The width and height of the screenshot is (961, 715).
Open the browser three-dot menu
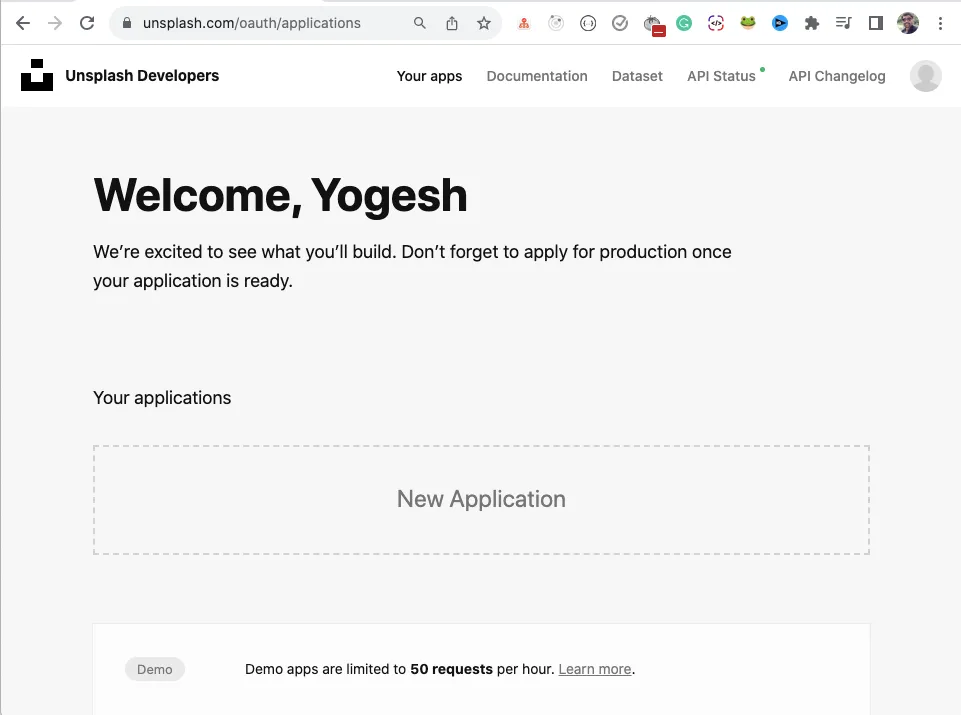941,22
